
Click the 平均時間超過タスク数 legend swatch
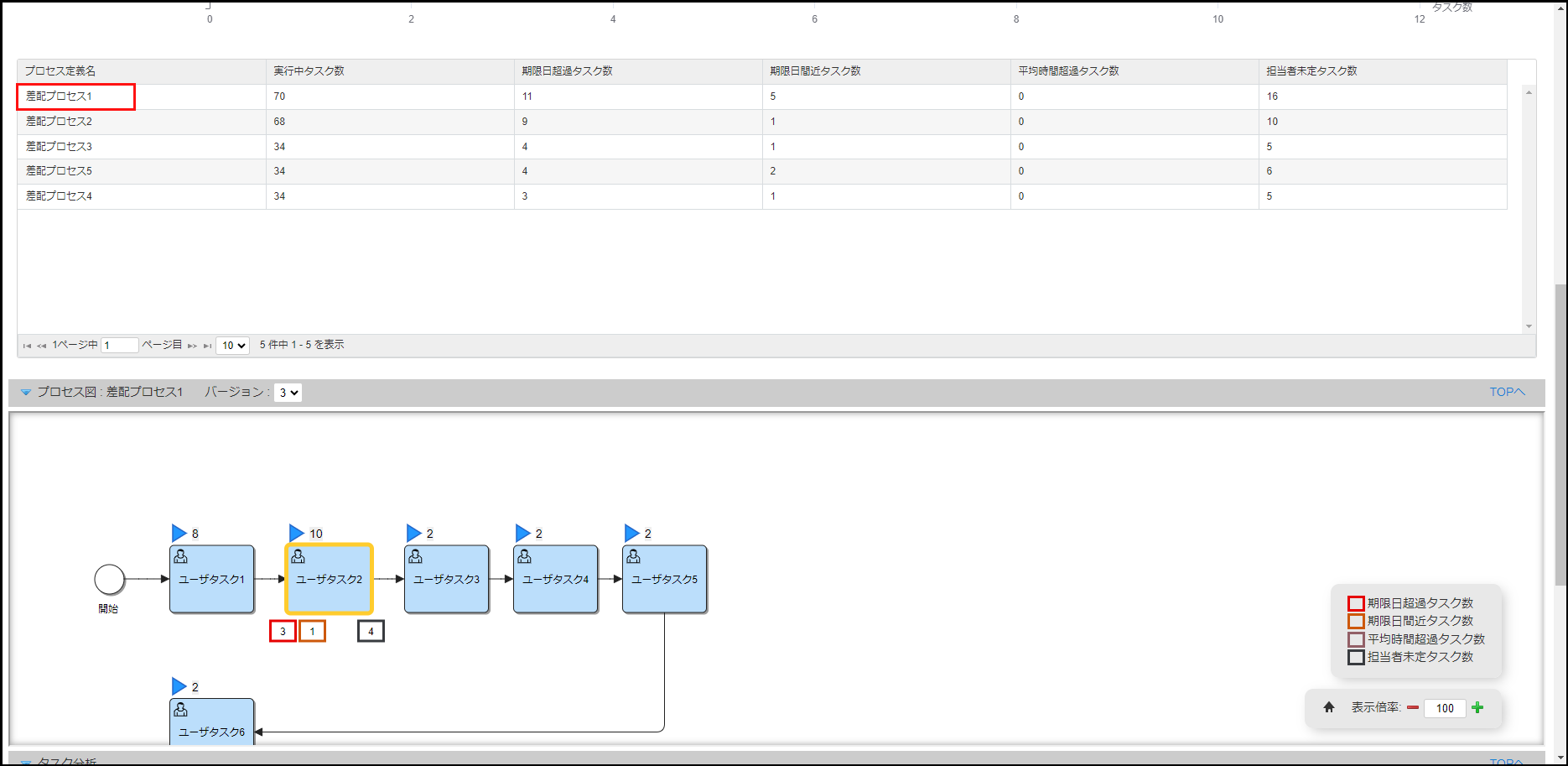click(1356, 639)
